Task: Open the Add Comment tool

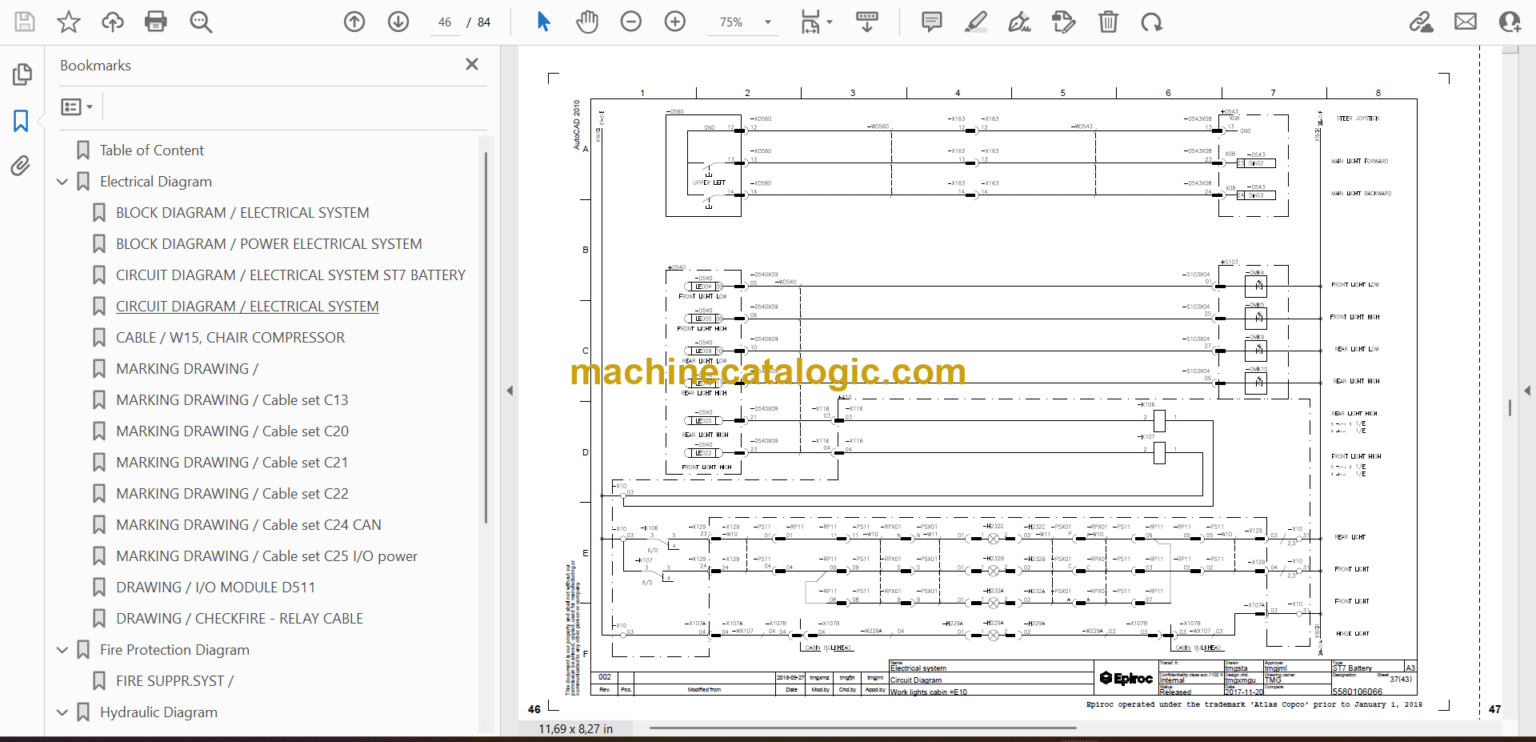Action: [931, 21]
